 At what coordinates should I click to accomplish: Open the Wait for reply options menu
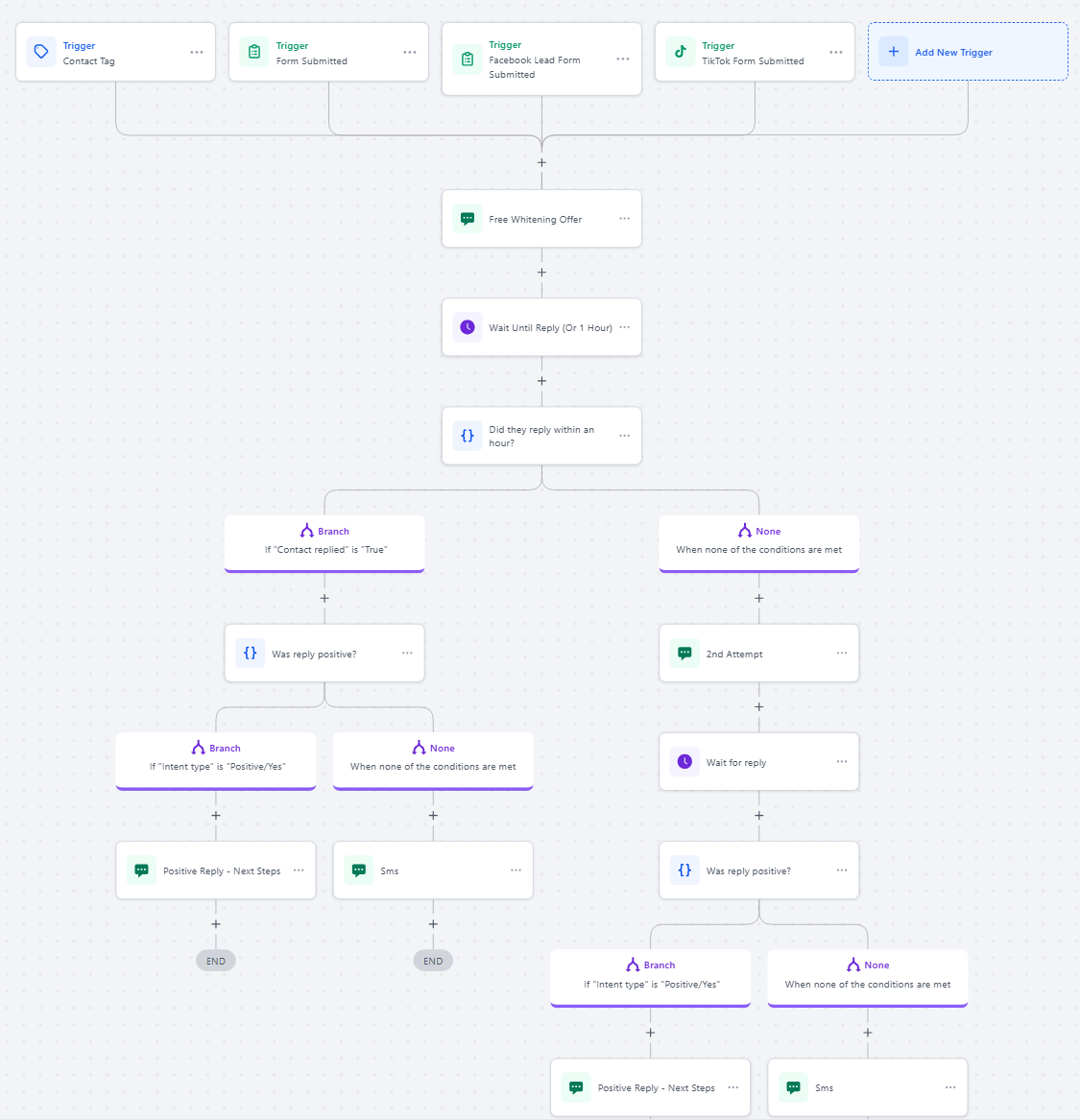tap(842, 762)
